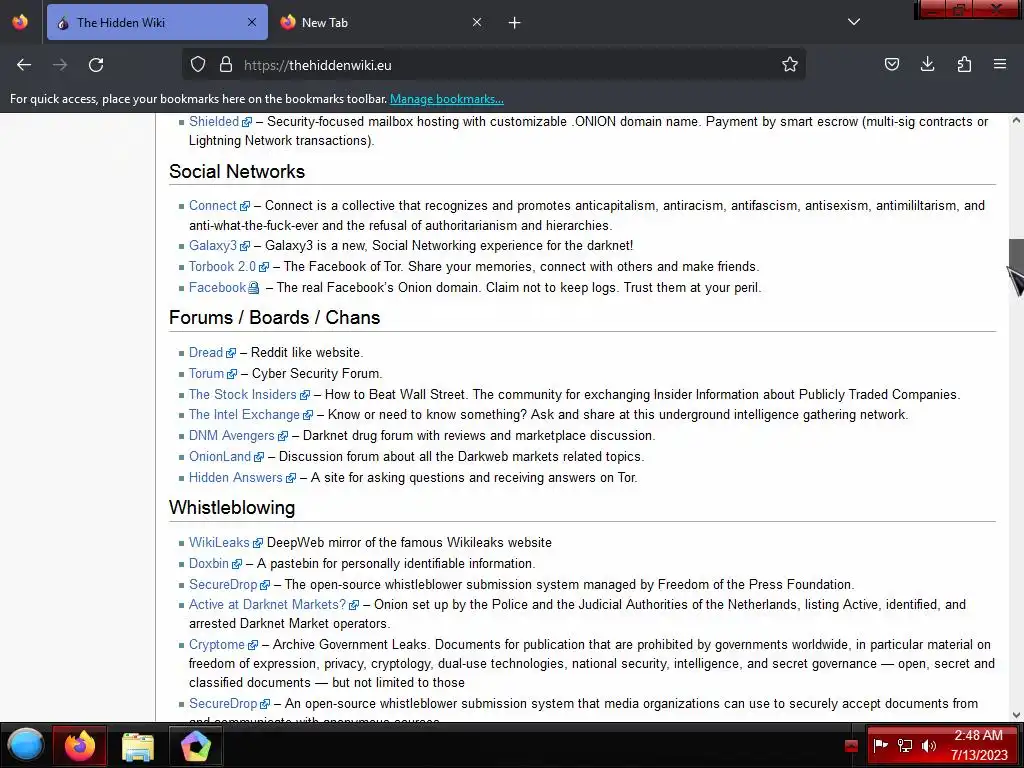1024x768 pixels.
Task: Go back to the previous page
Action: click(24, 65)
